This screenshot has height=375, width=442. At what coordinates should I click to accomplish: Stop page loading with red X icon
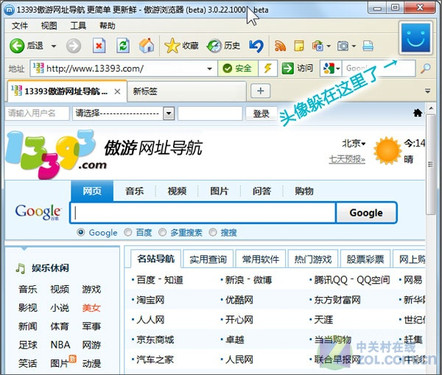click(99, 46)
